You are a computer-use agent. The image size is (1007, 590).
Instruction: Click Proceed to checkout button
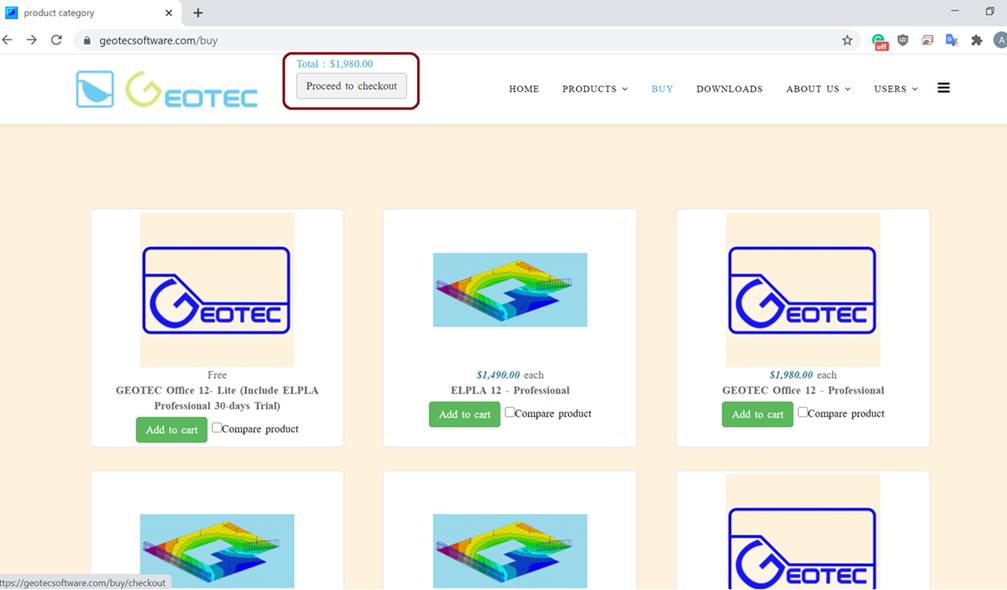coord(351,86)
